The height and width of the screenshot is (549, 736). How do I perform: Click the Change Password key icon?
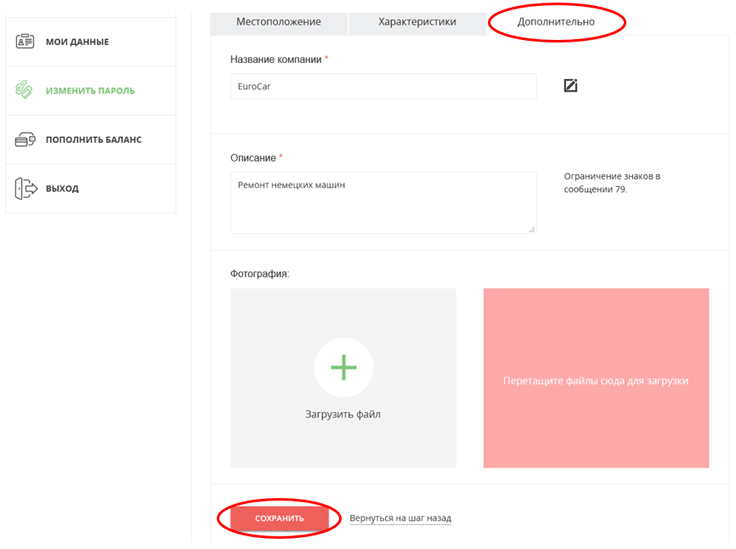click(x=25, y=90)
